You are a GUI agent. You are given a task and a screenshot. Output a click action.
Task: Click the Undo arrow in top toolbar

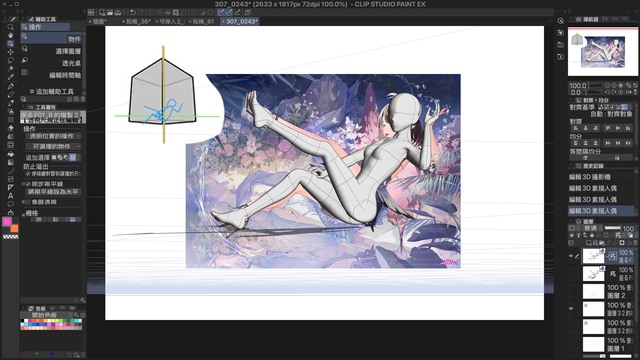133,13
